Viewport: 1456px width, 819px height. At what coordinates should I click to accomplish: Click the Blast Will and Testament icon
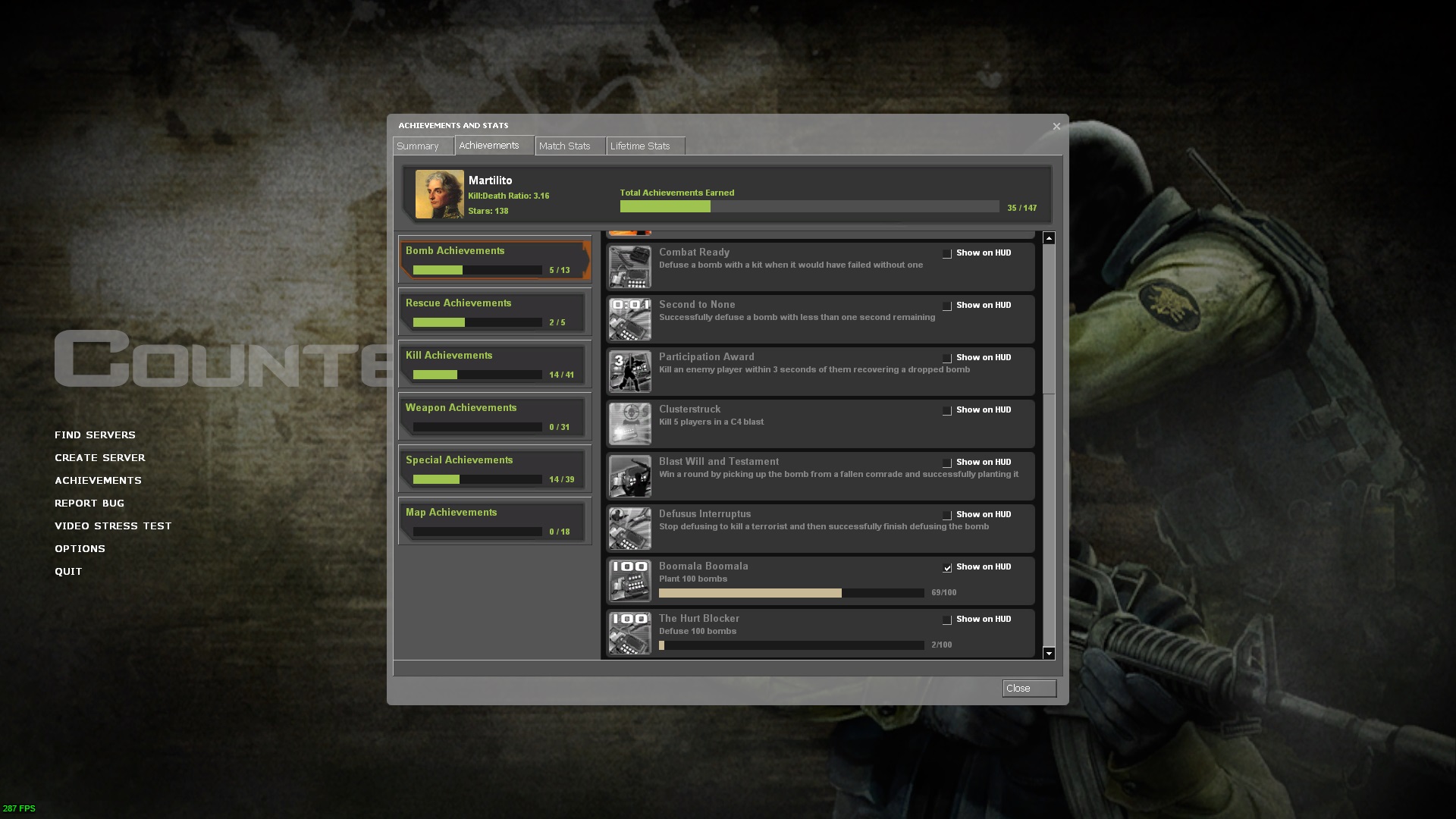[629, 476]
